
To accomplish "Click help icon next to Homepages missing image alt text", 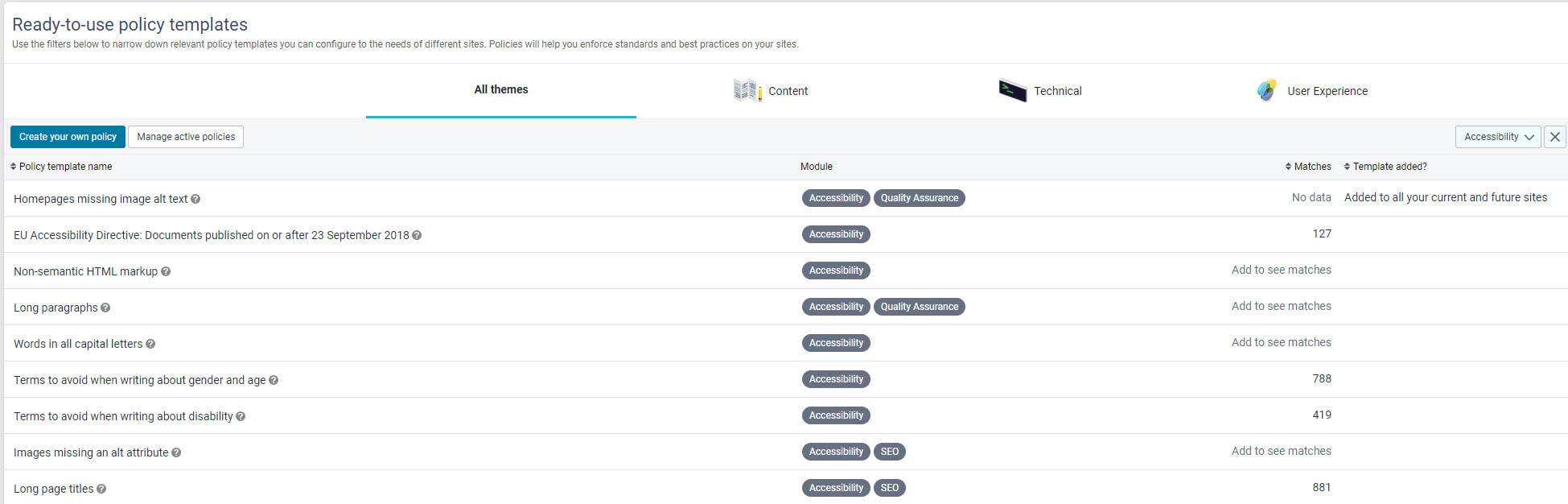I will pos(195,199).
